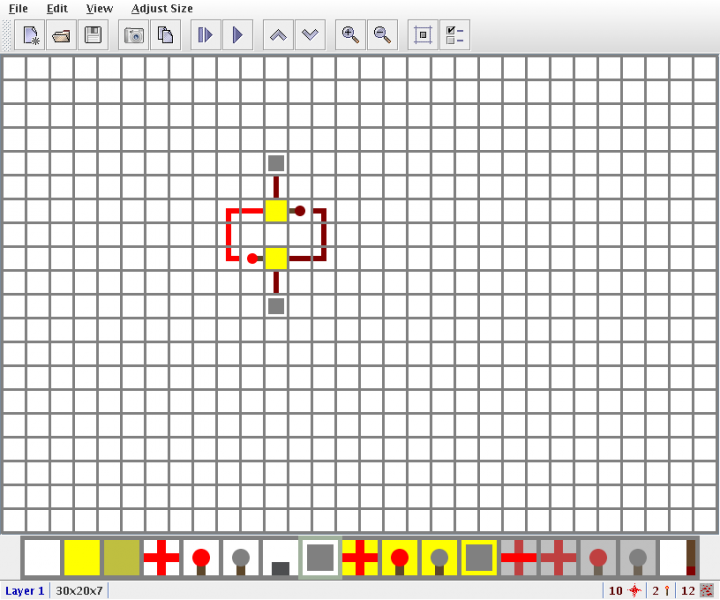The width and height of the screenshot is (720, 600).
Task: Click the gray square below the circuit
Action: 276,306
